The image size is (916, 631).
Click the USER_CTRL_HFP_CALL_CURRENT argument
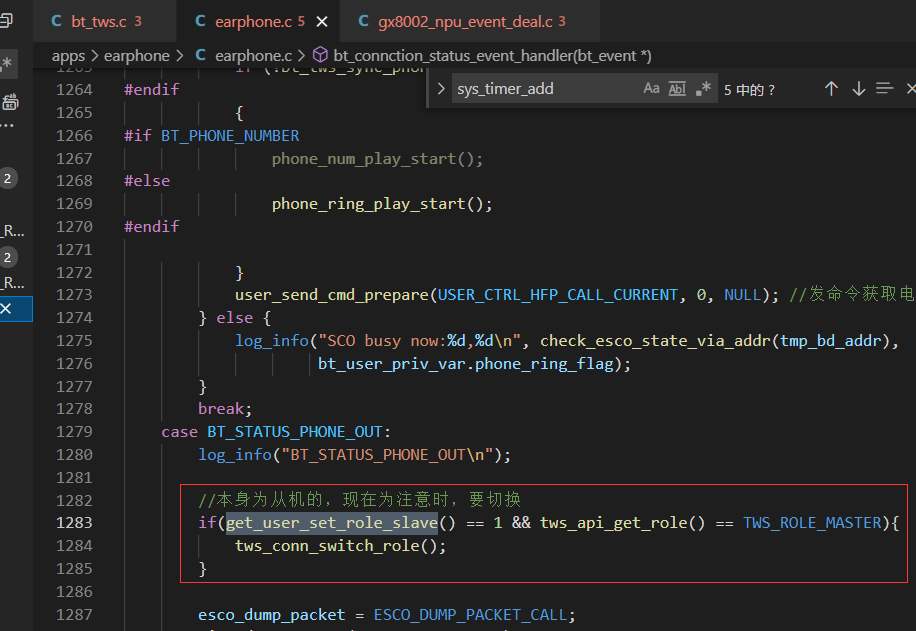tap(557, 295)
